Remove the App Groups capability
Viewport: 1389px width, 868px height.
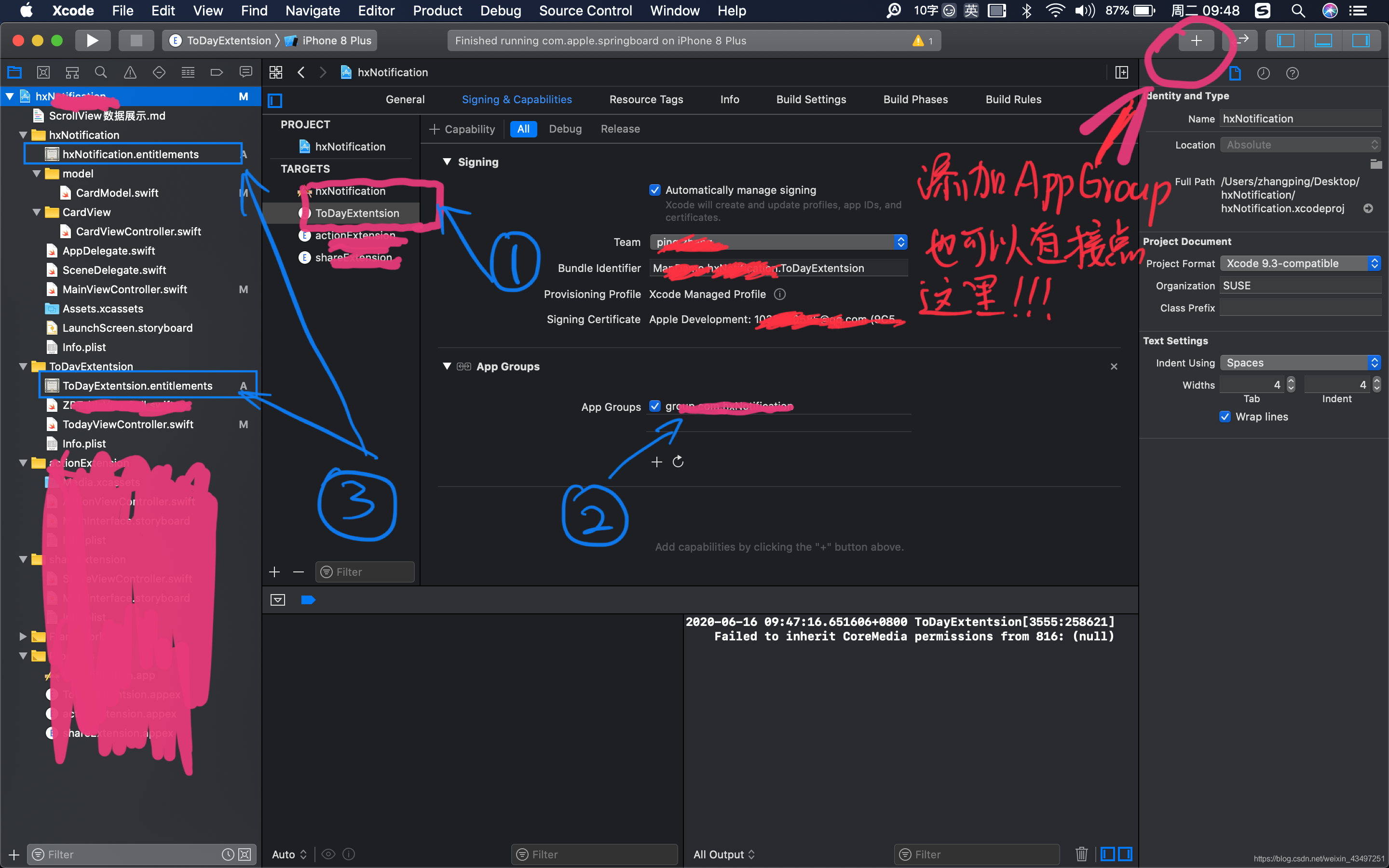point(1114,366)
